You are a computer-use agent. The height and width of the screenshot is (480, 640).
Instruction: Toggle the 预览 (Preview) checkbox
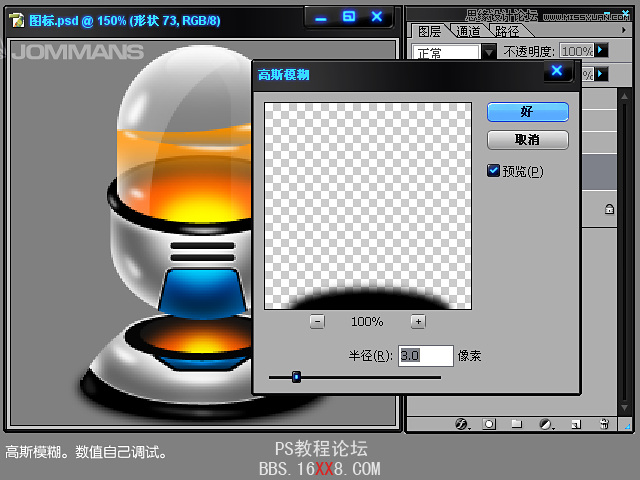click(493, 171)
